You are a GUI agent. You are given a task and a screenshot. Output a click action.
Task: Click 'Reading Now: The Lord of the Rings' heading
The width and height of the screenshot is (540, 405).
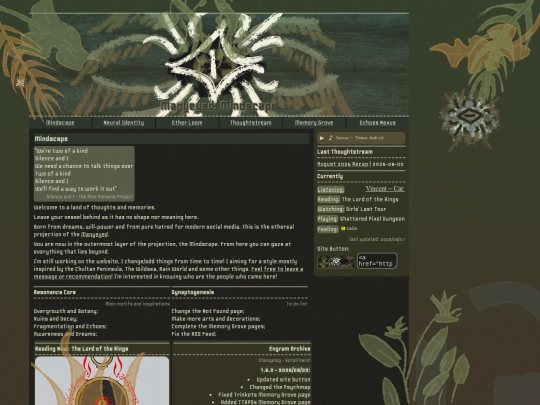(x=82, y=349)
